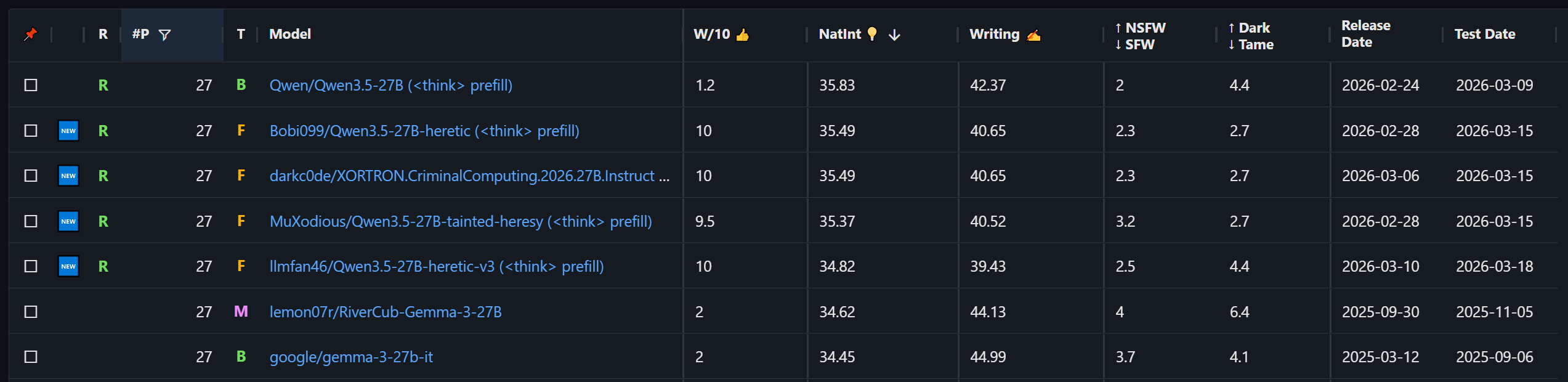The width and height of the screenshot is (1568, 382).
Task: Open the #P column filter funnel icon
Action: (164, 35)
